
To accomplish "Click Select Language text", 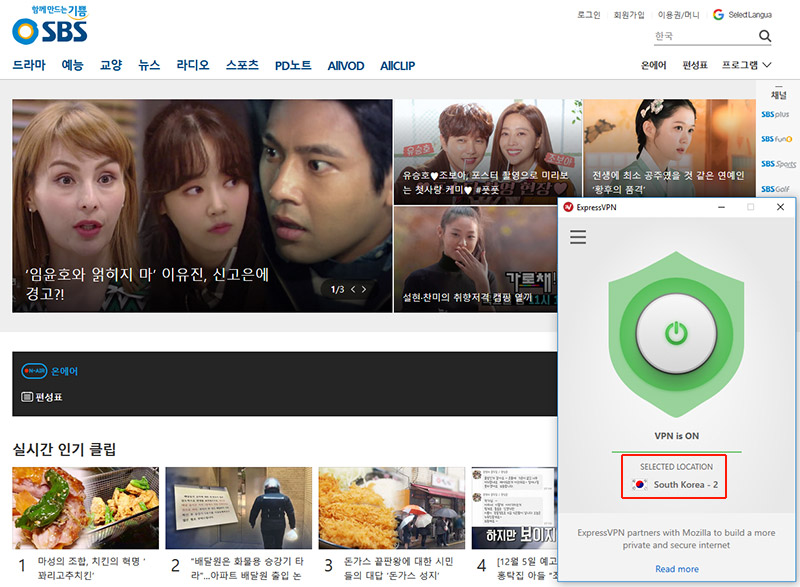I will [749, 15].
